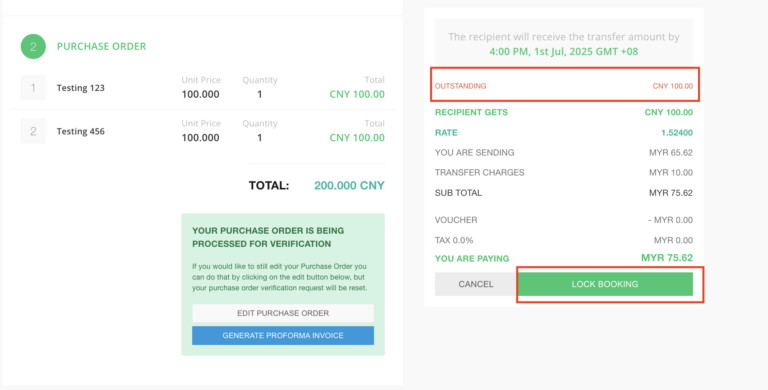Generate the proforma invoice
The width and height of the screenshot is (768, 390).
283,336
